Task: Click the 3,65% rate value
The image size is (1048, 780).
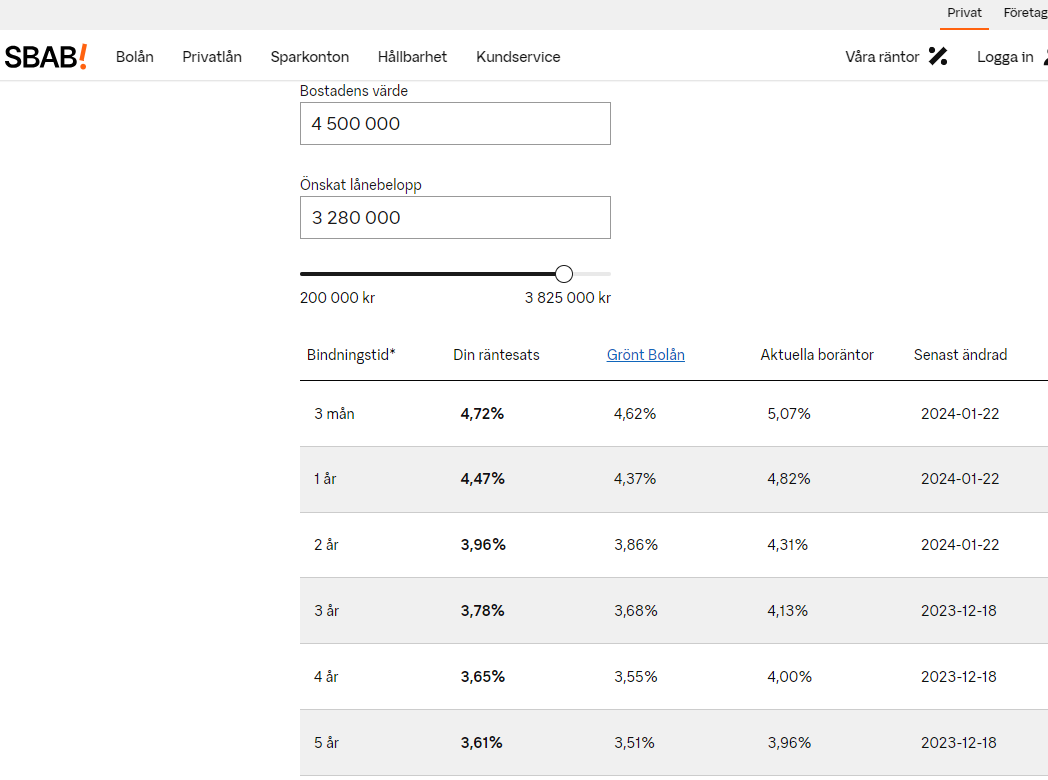Action: pyautogui.click(x=483, y=676)
